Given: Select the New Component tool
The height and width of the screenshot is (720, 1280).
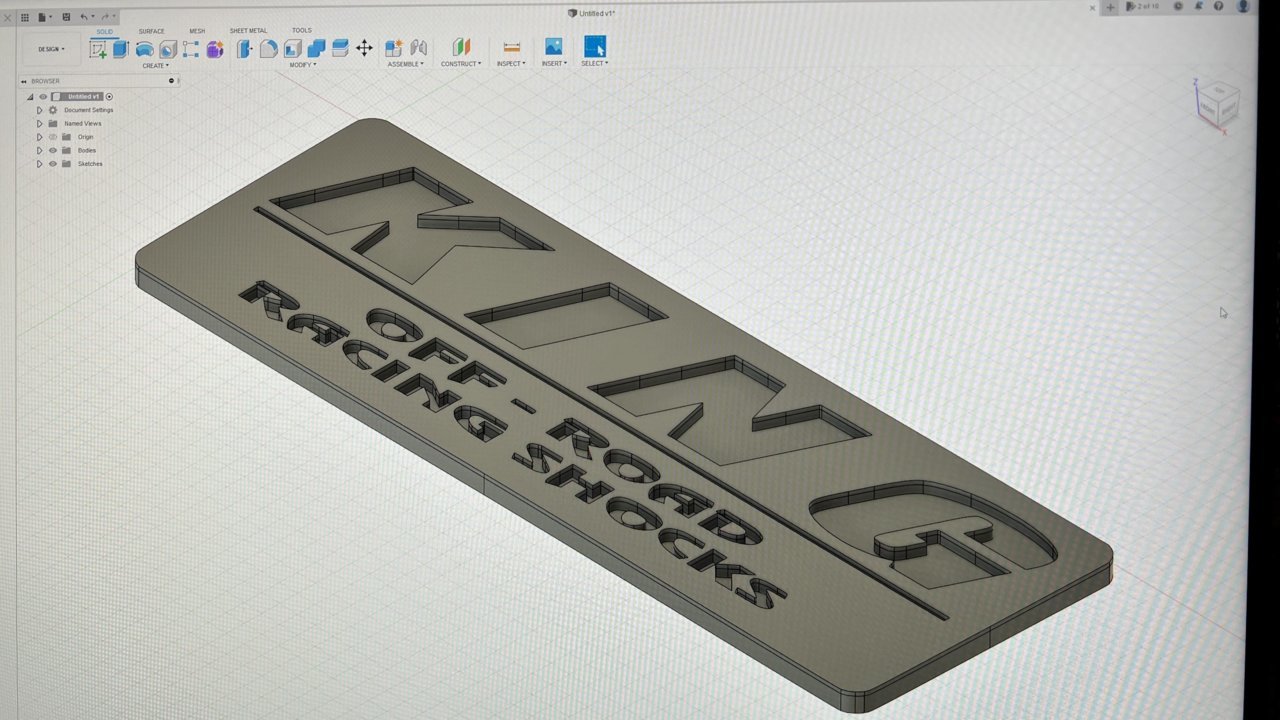Looking at the screenshot, I should coord(394,48).
